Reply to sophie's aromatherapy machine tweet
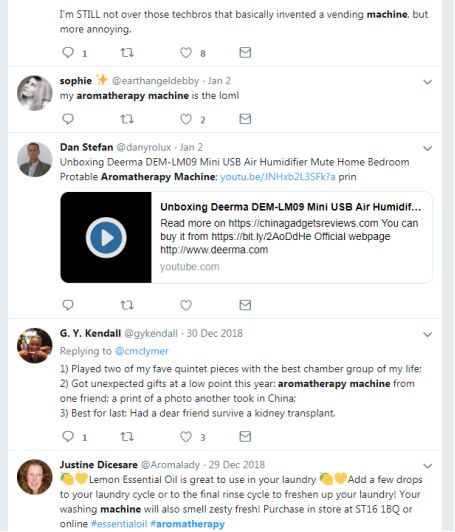Image resolution: width=455 pixels, height=532 pixels. (68, 119)
